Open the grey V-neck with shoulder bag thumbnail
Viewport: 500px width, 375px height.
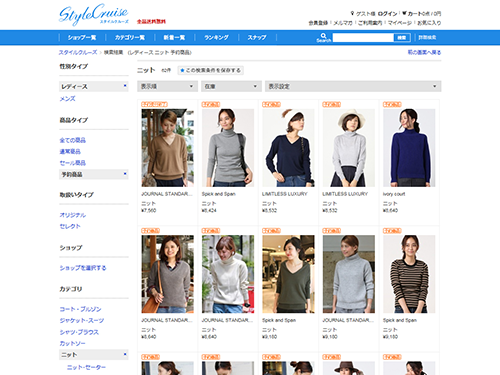167,274
